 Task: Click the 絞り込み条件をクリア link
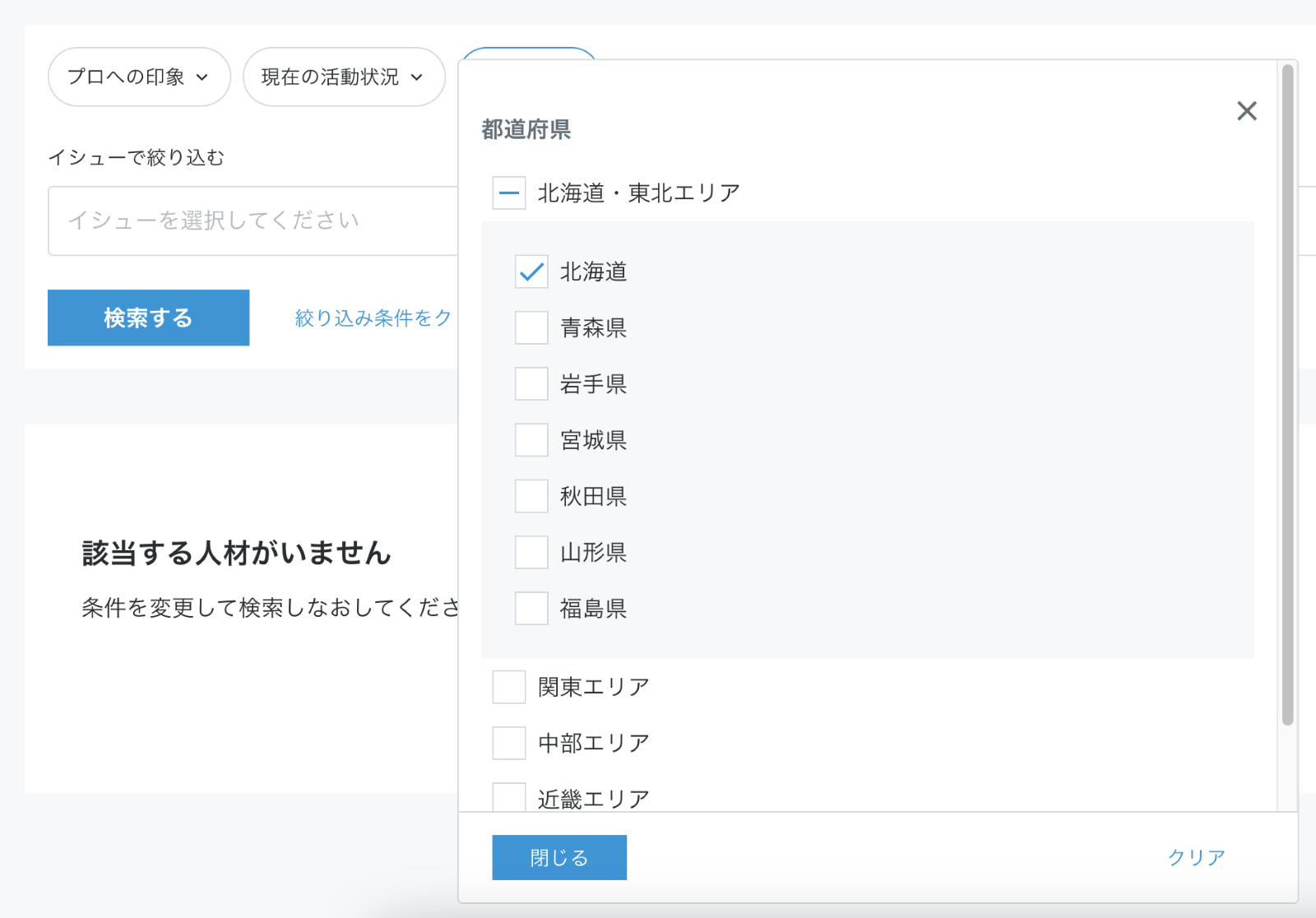(x=373, y=318)
